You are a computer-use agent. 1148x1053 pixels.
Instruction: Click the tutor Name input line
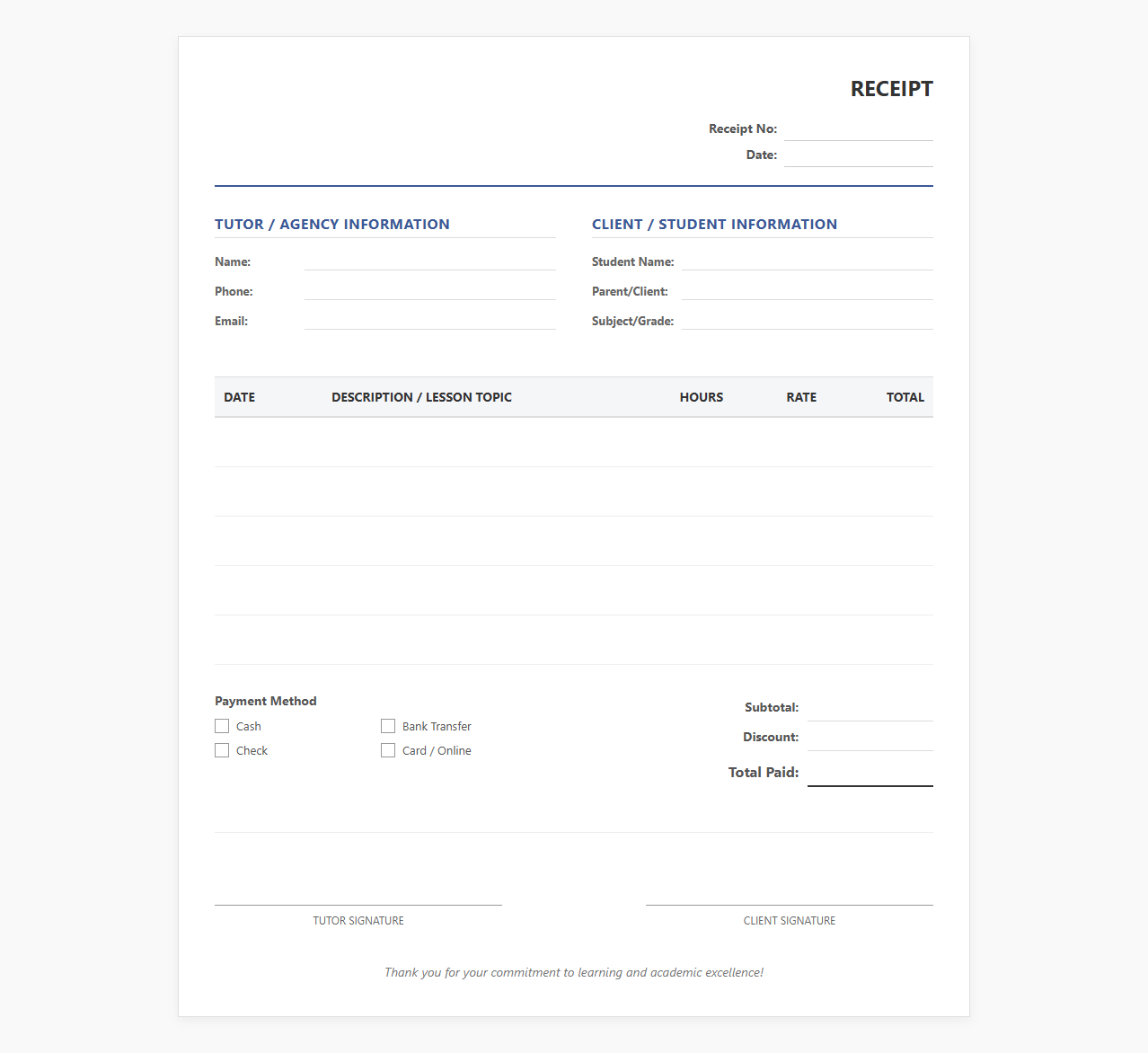[x=430, y=261]
